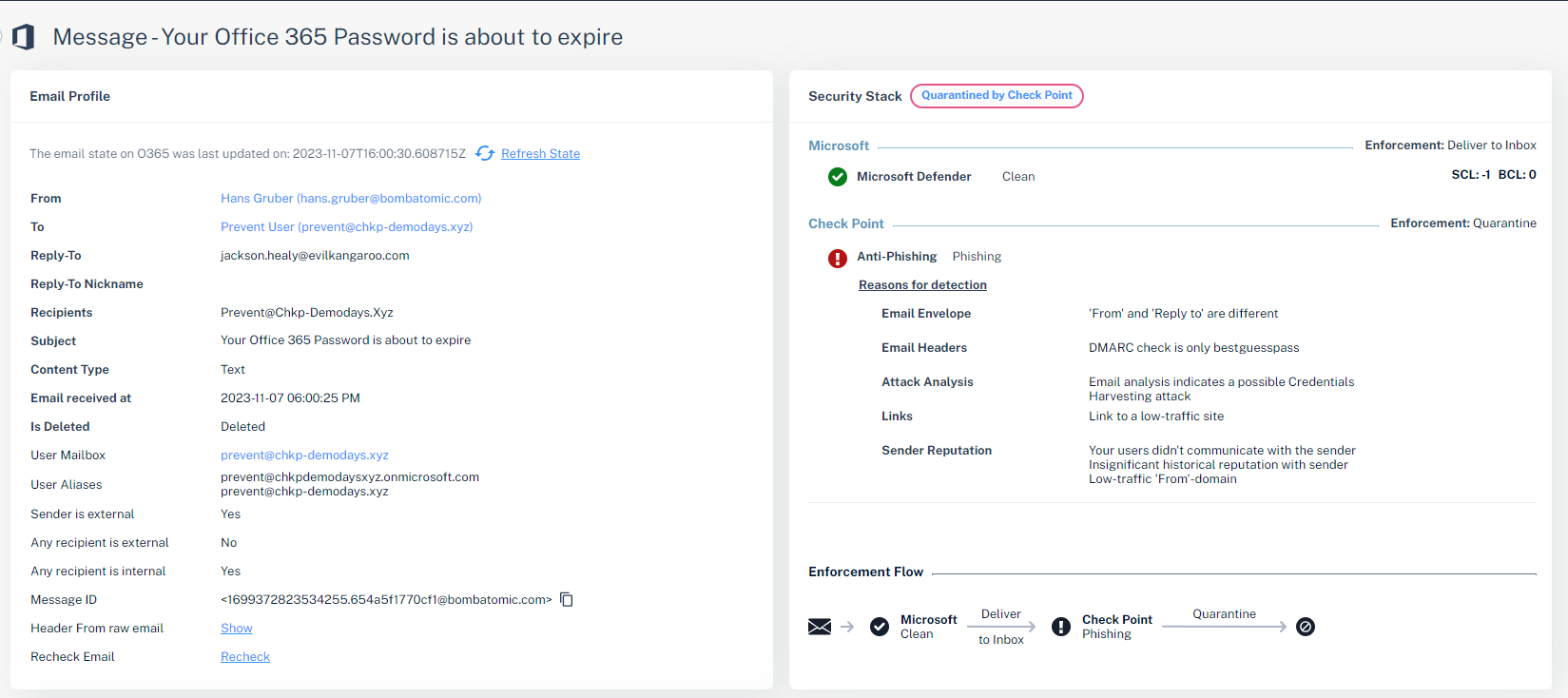
Task: Click the blocked circle icon ending the flow
Action: [1306, 627]
